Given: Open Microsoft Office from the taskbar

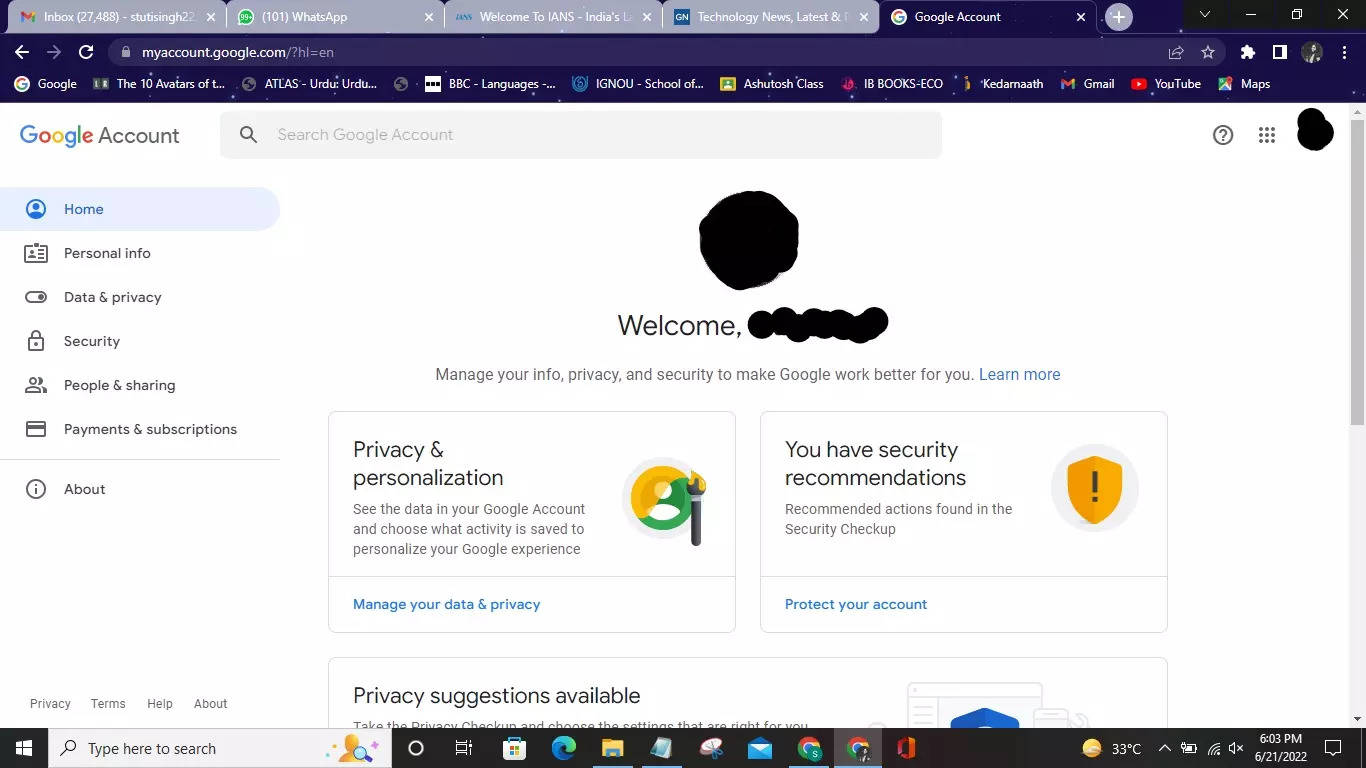Looking at the screenshot, I should point(906,748).
